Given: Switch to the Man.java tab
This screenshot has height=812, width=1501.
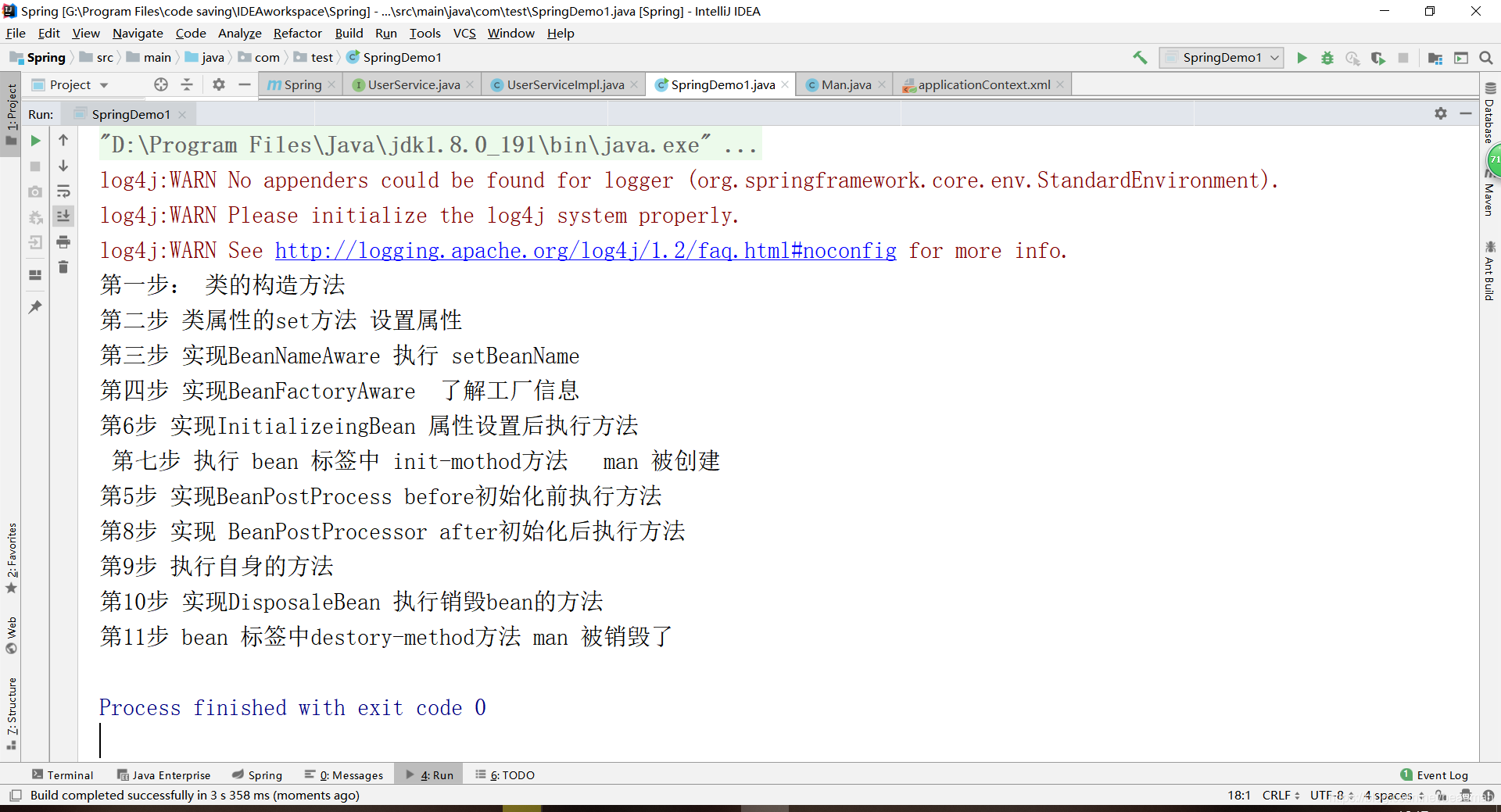Looking at the screenshot, I should (845, 84).
